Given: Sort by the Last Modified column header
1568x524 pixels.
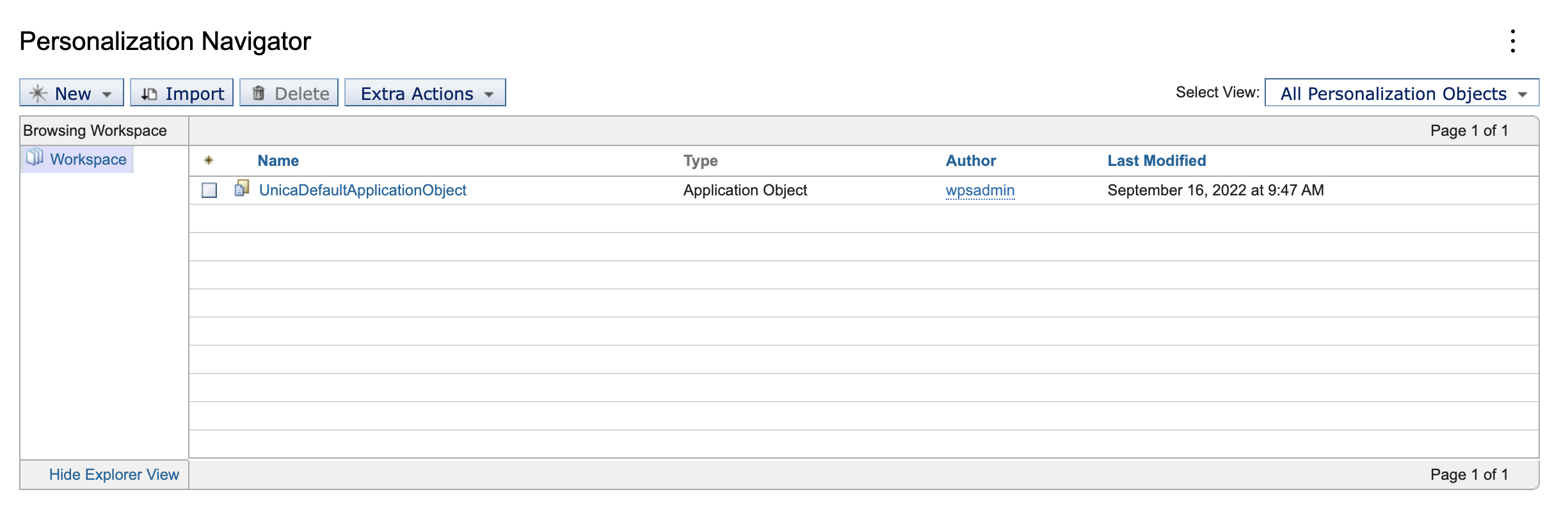Looking at the screenshot, I should 1156,161.
